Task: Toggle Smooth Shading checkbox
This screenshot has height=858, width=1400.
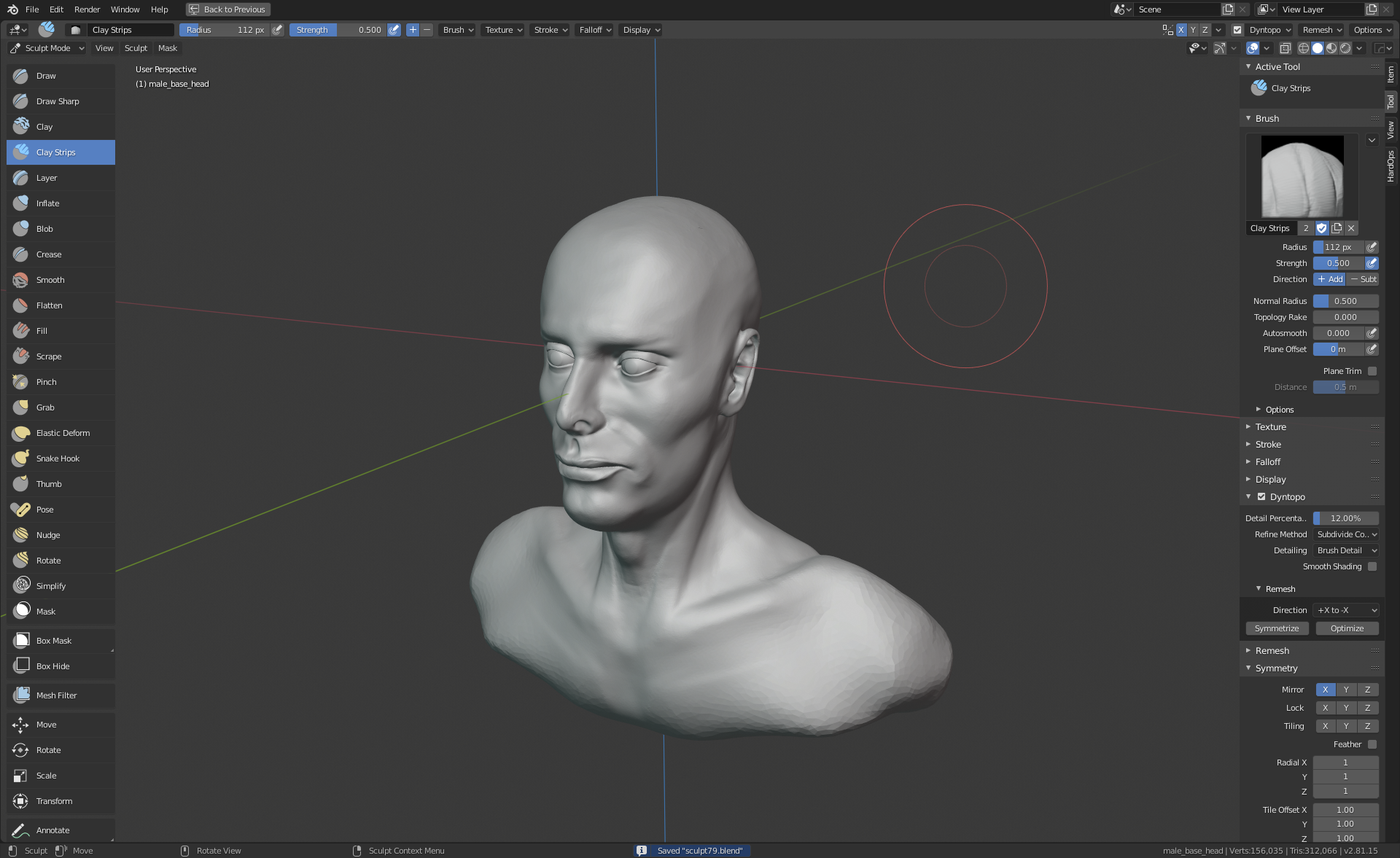Action: pos(1372,566)
